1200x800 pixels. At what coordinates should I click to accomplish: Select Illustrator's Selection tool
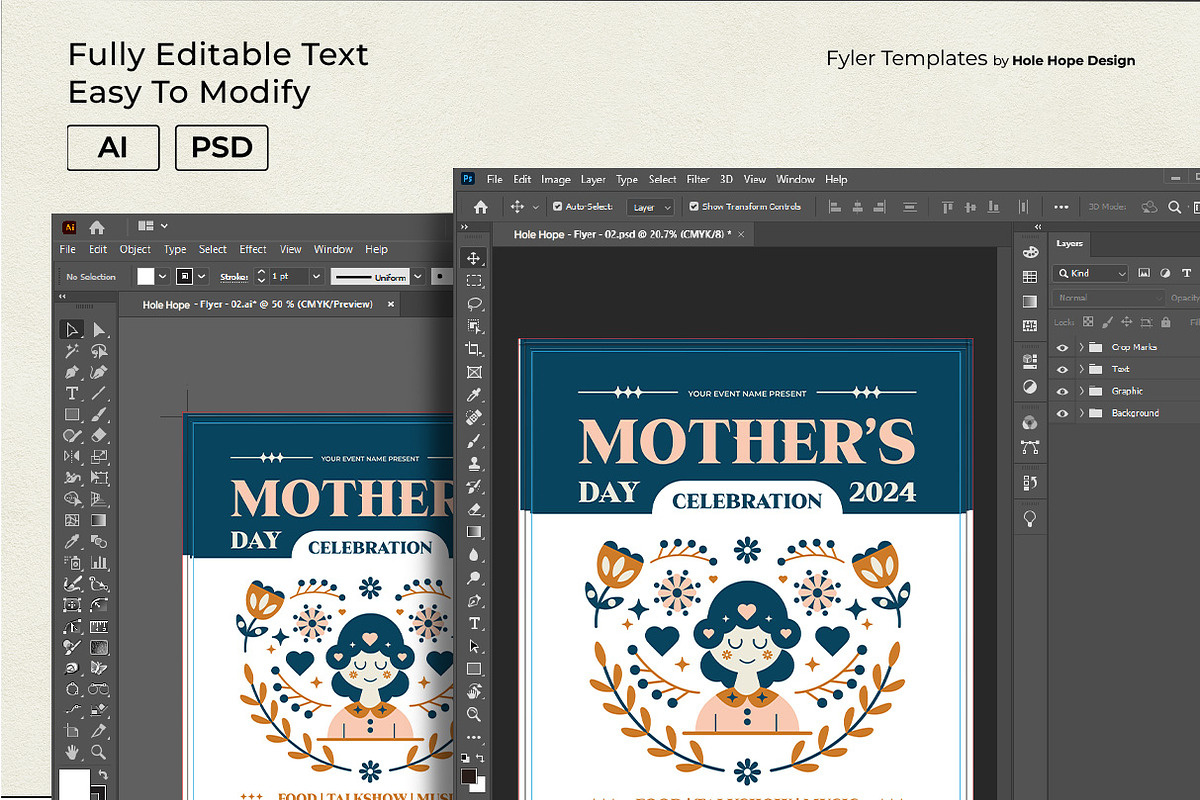[72, 330]
